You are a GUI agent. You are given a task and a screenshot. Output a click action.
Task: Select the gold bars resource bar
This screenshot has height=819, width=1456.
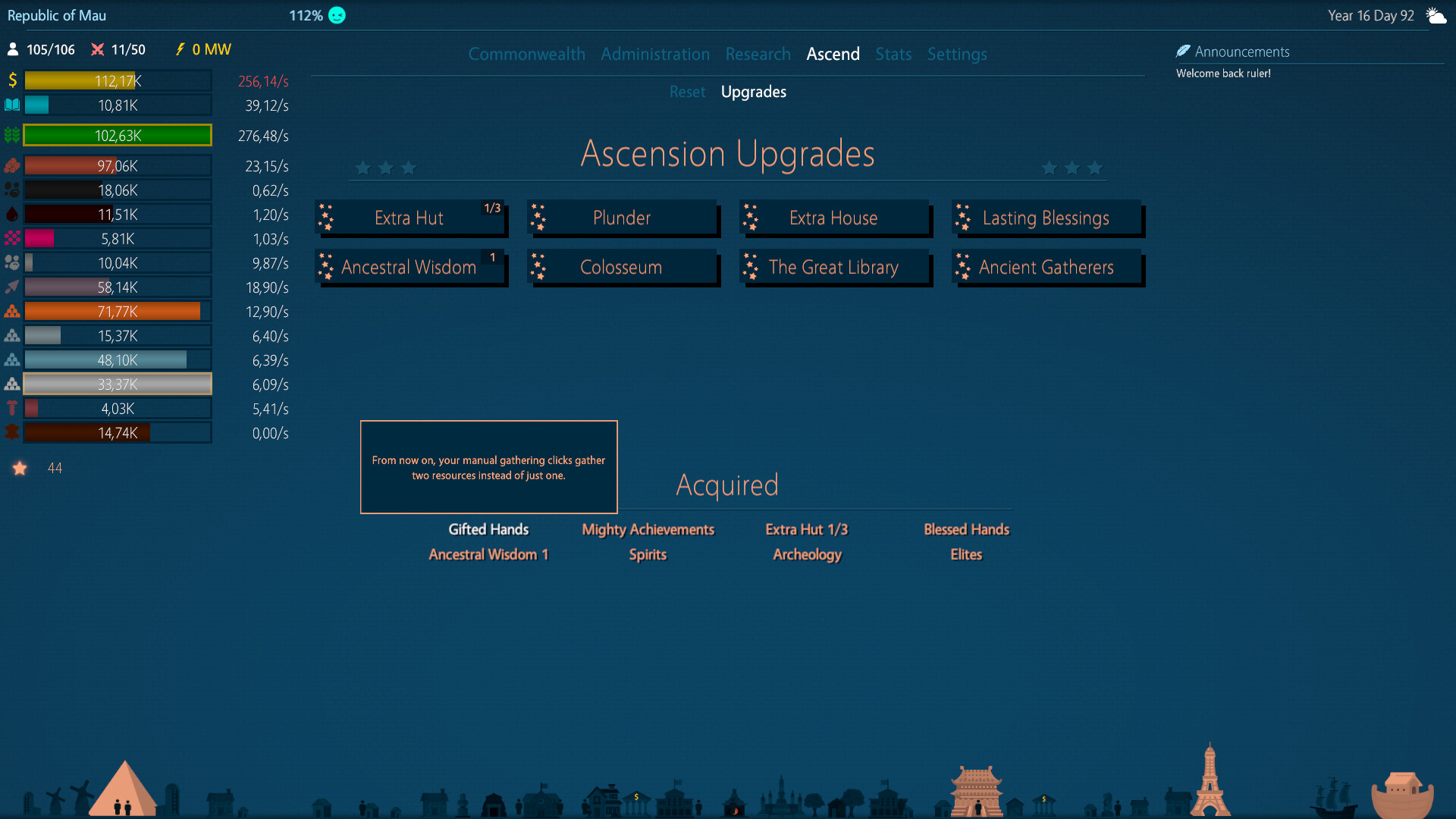coord(118,311)
